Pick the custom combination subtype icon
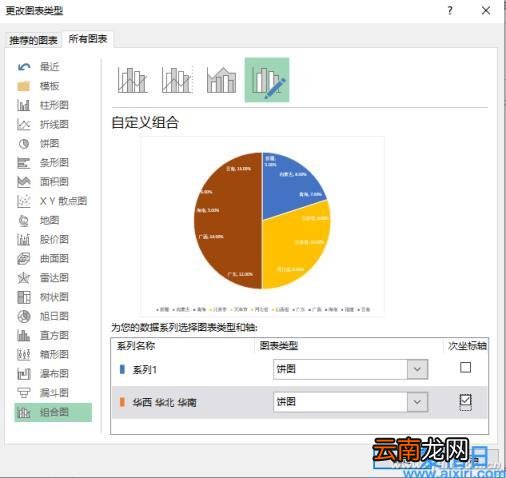The image size is (506, 478). [x=267, y=80]
